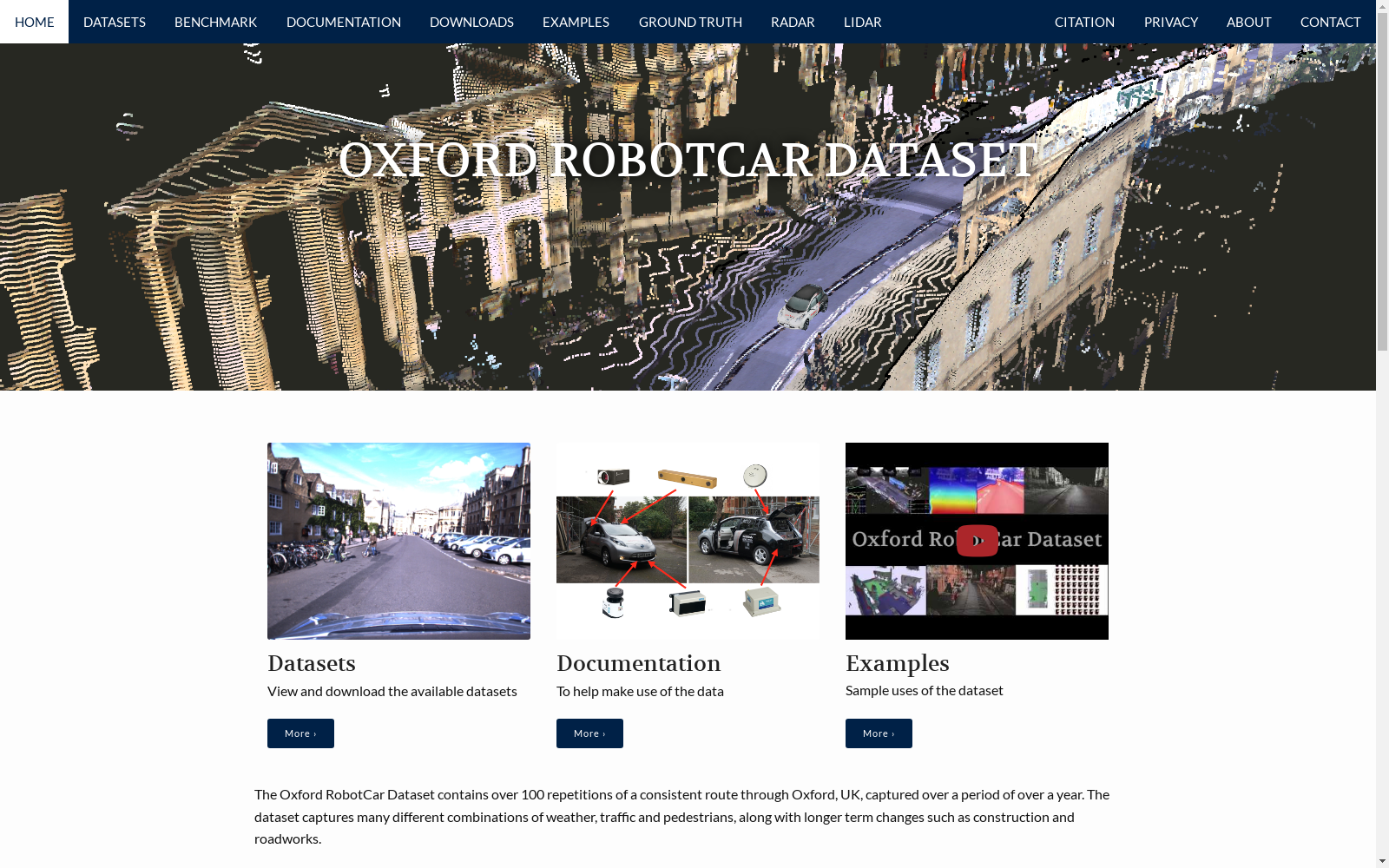Navigate to DOCUMENTATION in the top bar

(x=344, y=22)
